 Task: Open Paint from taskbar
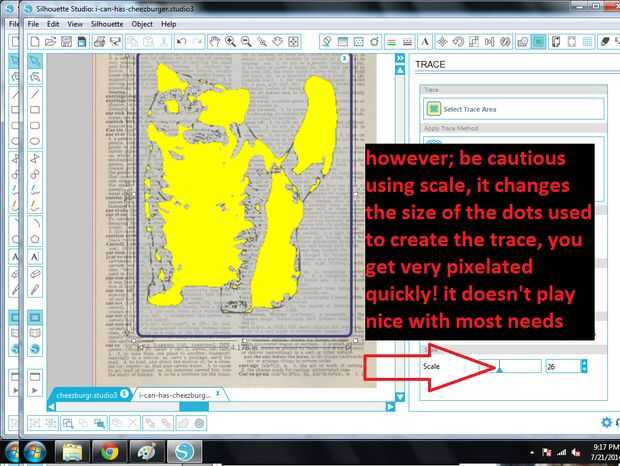click(x=147, y=452)
